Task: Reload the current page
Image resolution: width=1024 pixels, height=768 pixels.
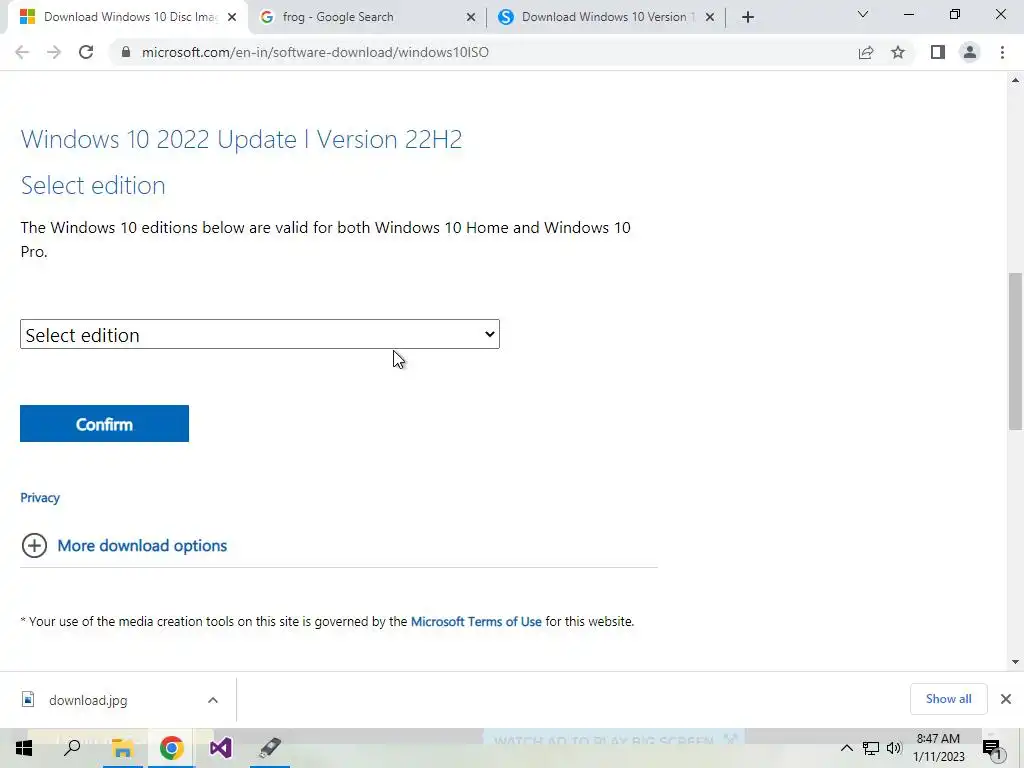Action: click(x=86, y=52)
